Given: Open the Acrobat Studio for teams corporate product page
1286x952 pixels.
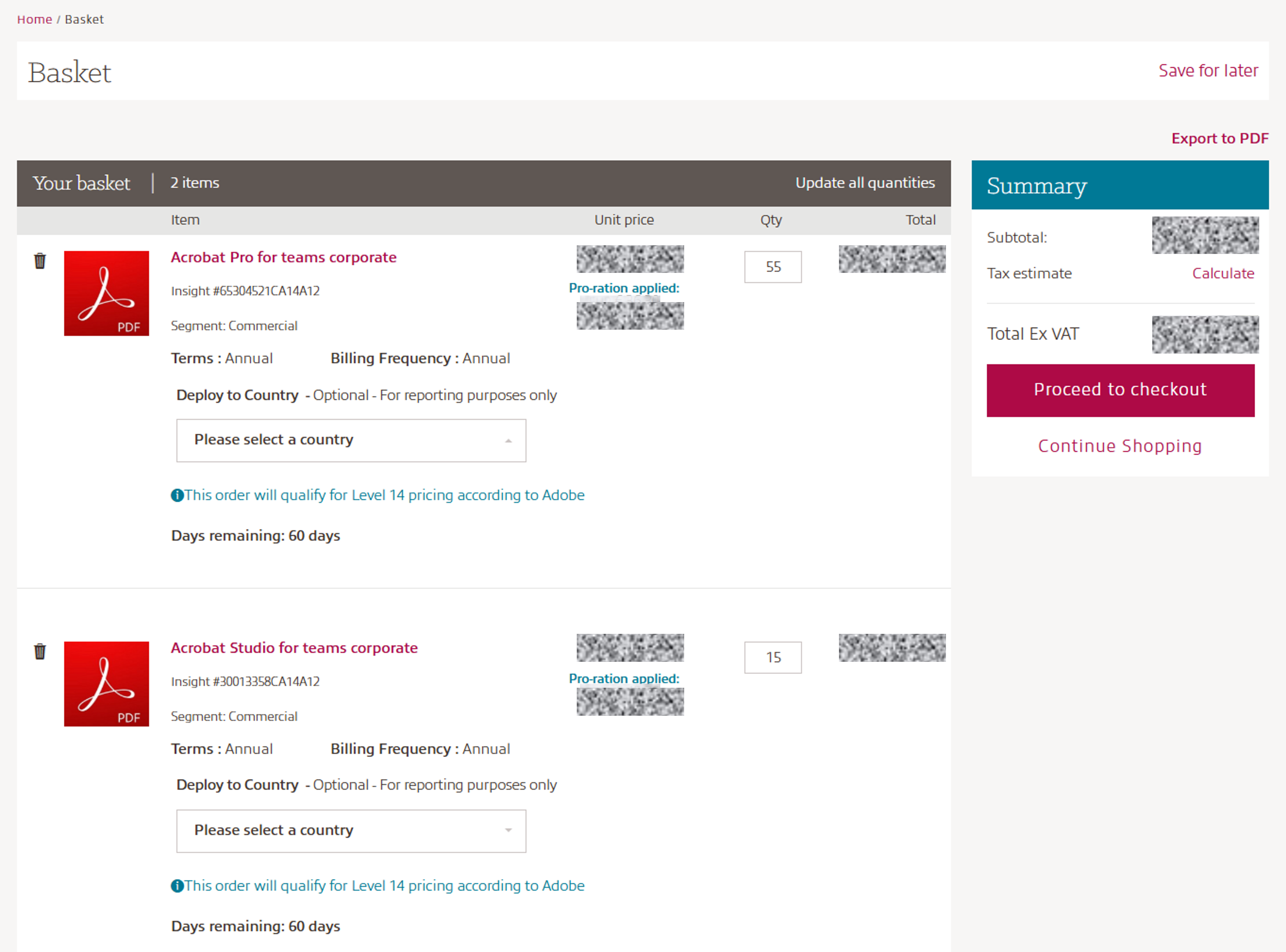Looking at the screenshot, I should pyautogui.click(x=294, y=647).
